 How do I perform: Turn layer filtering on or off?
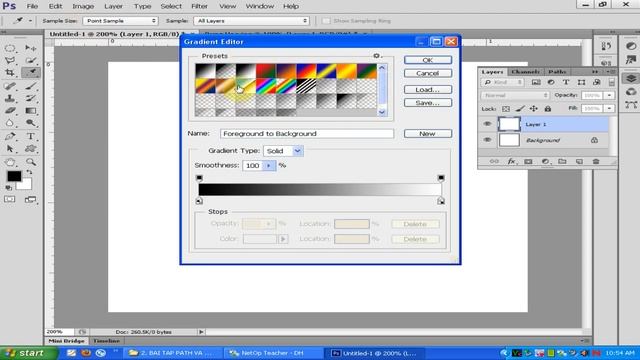(611, 82)
